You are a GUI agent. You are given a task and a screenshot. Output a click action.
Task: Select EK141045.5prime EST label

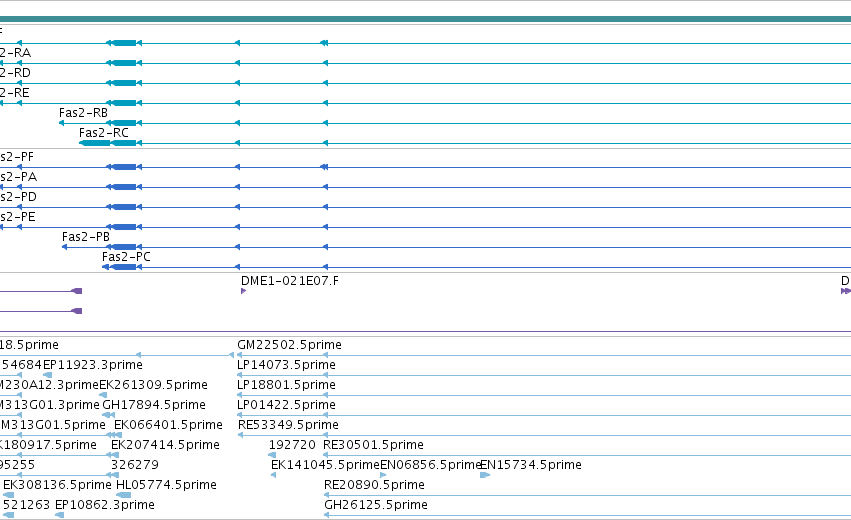tap(325, 465)
